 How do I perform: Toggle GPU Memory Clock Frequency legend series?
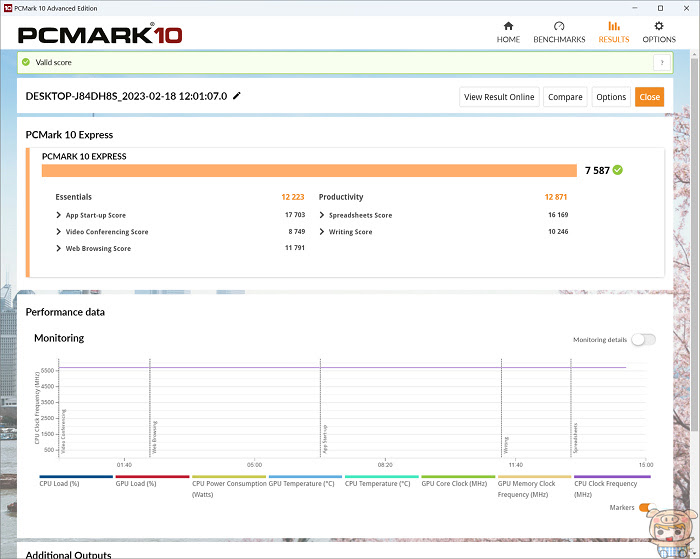pyautogui.click(x=534, y=487)
